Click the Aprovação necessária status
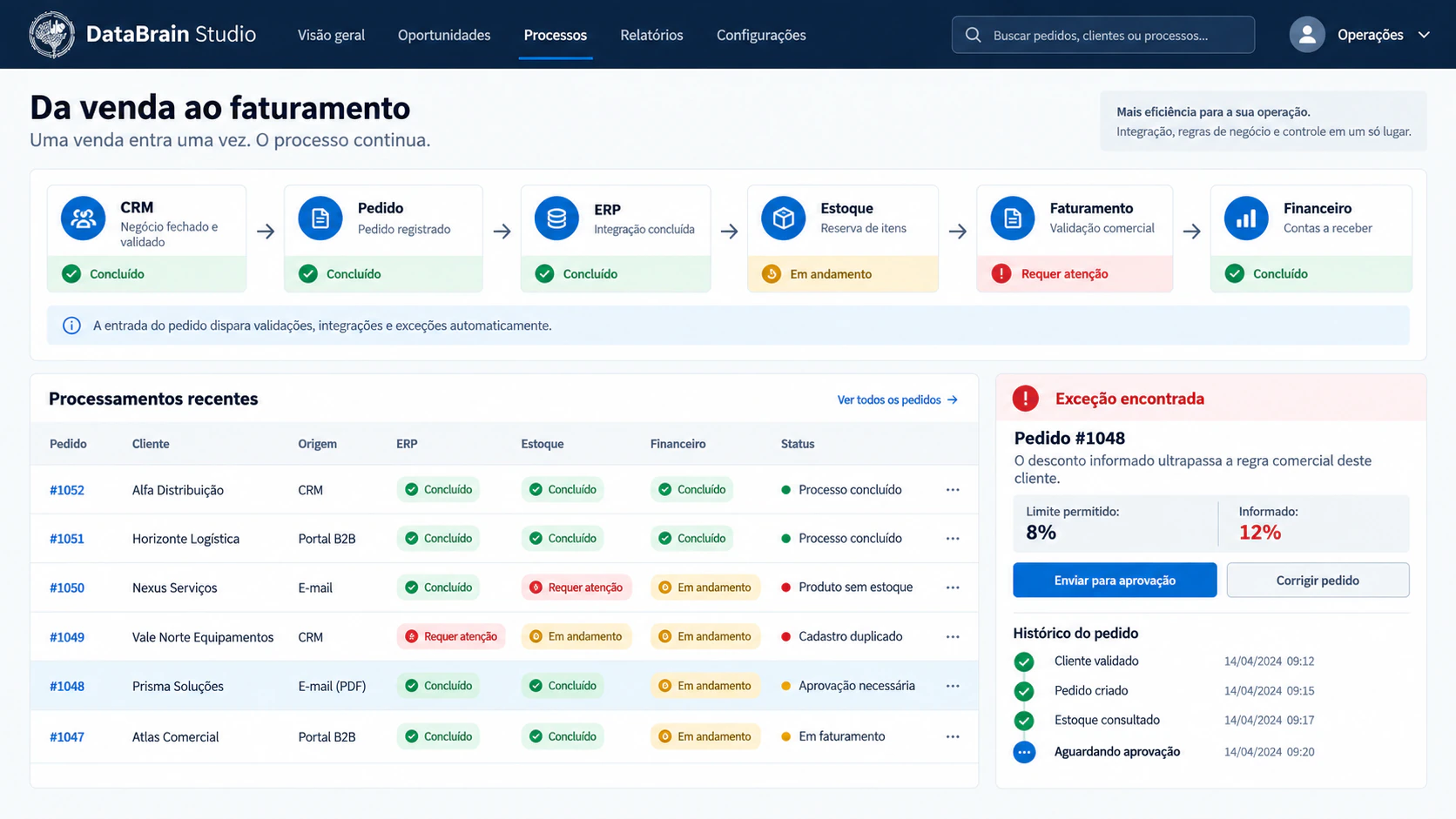The image size is (1456, 819). pos(856,686)
